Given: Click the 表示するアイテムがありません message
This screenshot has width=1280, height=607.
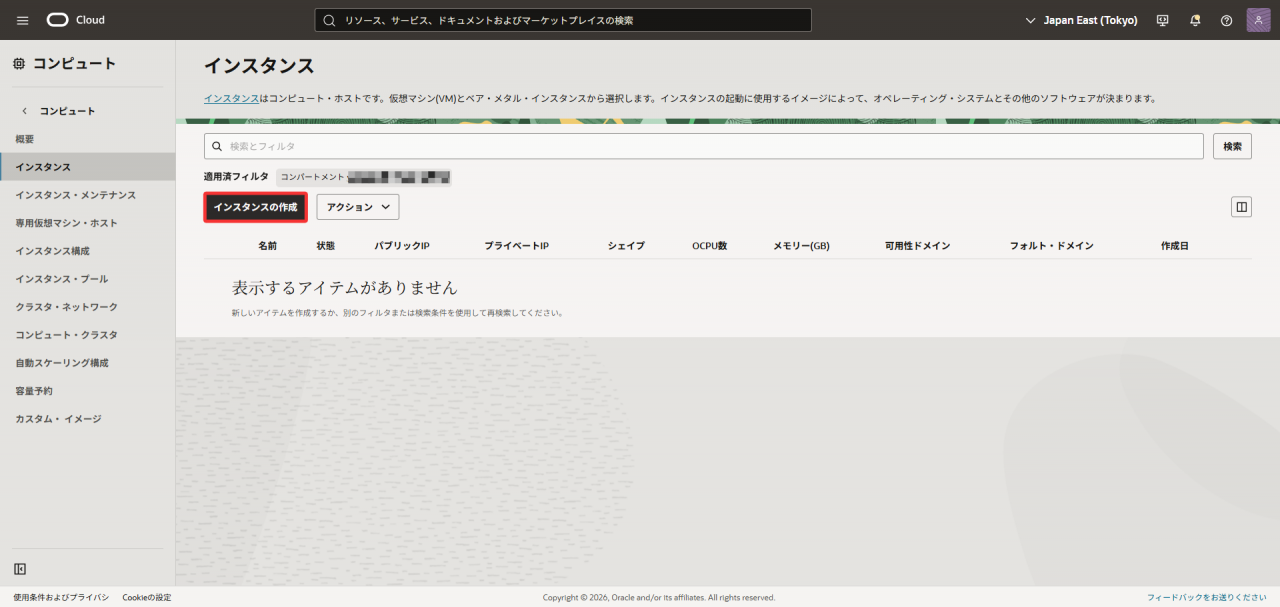Looking at the screenshot, I should tap(345, 288).
